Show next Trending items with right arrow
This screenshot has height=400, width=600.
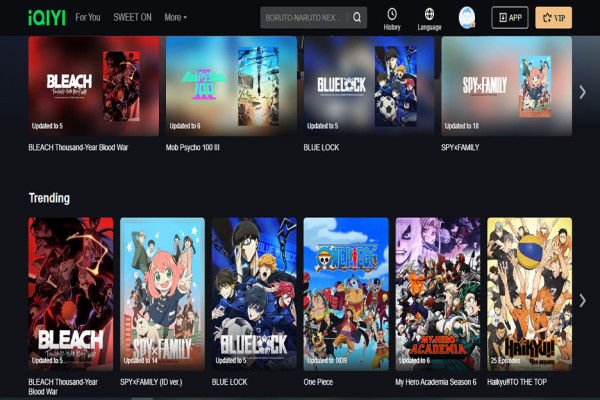click(x=582, y=300)
